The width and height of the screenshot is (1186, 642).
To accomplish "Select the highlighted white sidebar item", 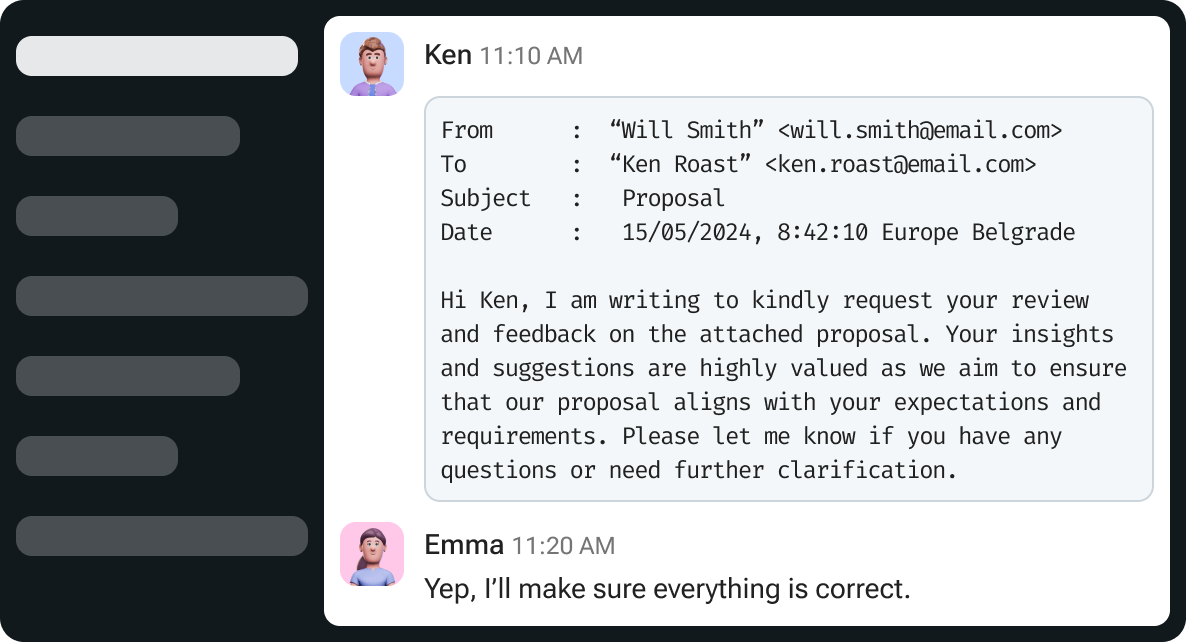I will (157, 56).
